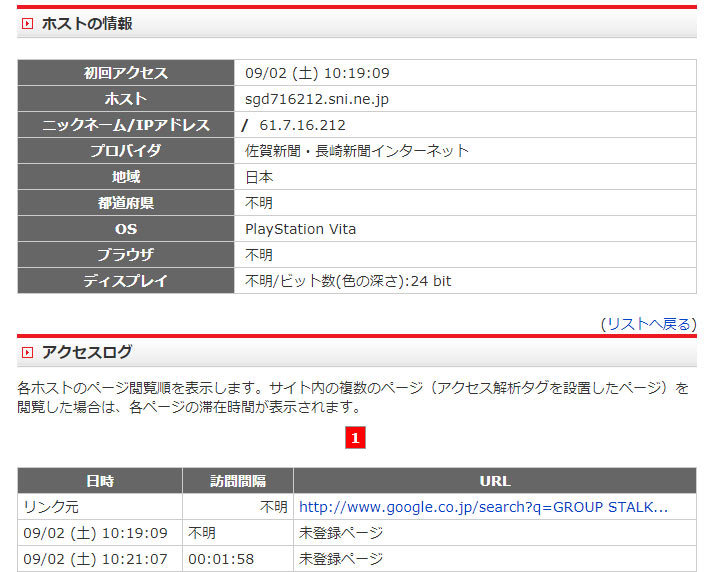Click the 日時 column header
Viewport: 725px width, 572px height.
tap(100, 480)
